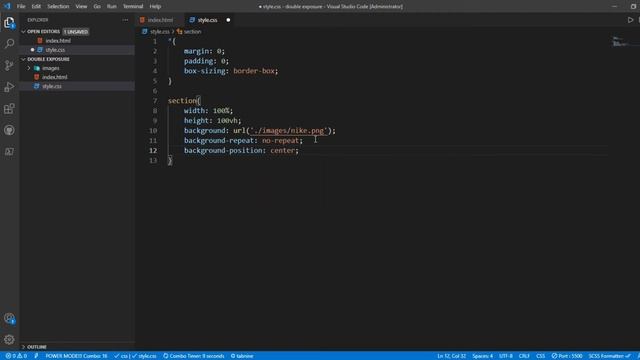Open the Run menu
640x360 pixels.
click(111, 7)
